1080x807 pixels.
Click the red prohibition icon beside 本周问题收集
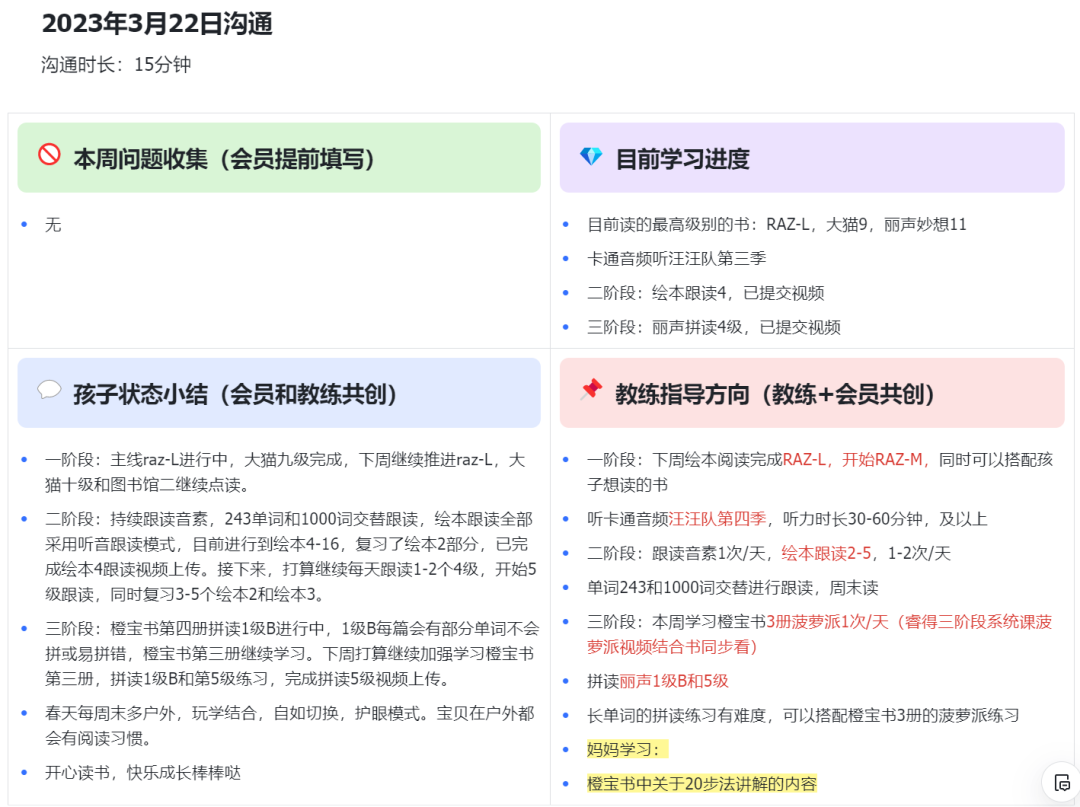(x=49, y=155)
